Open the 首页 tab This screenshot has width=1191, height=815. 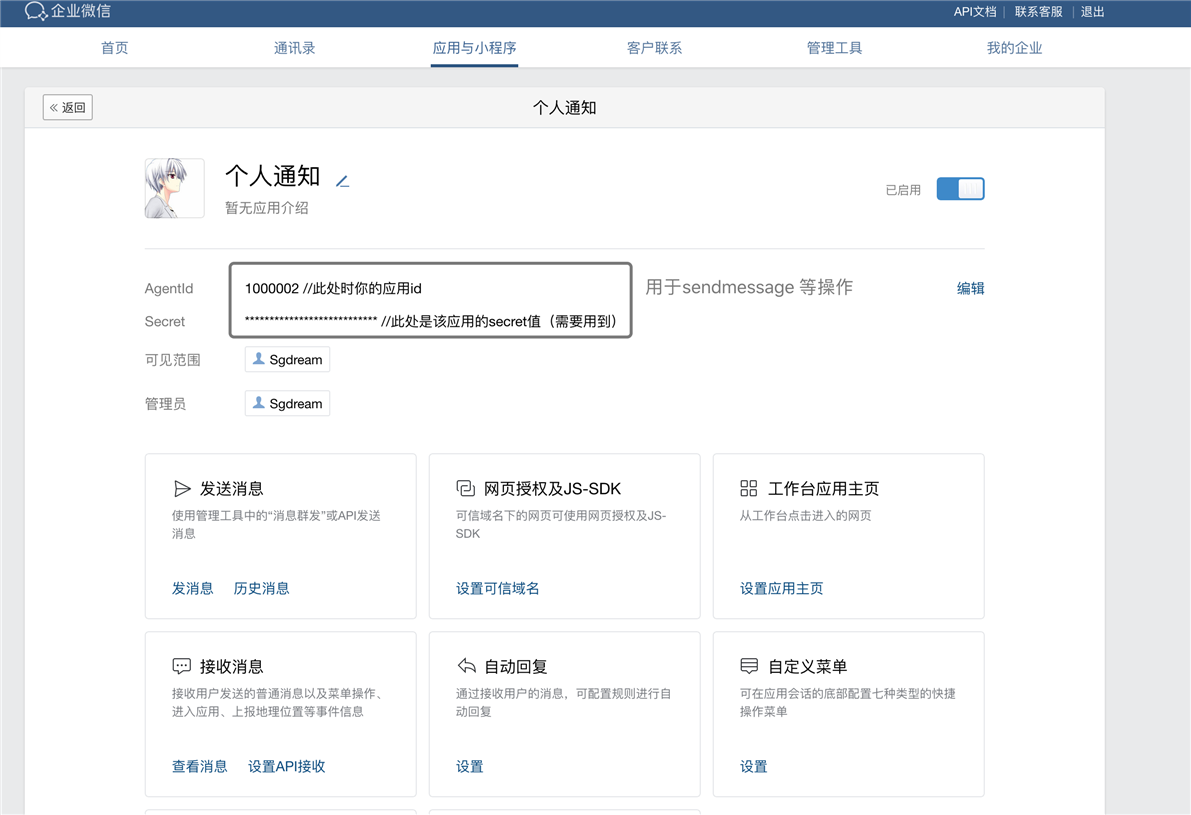pos(115,48)
